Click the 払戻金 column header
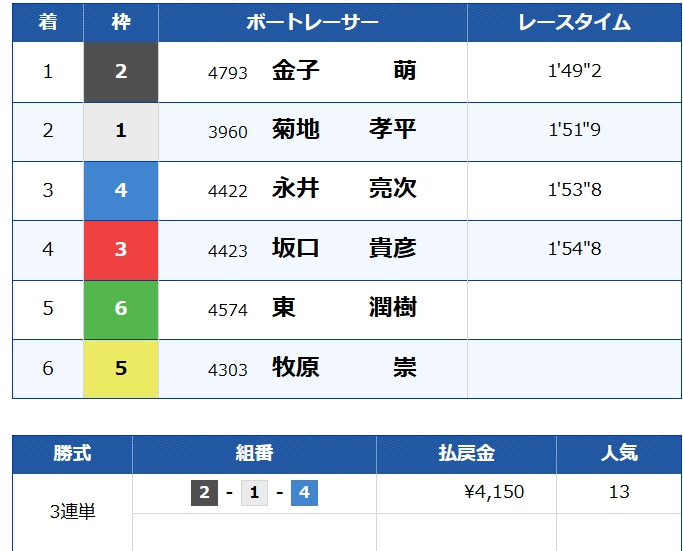Viewport: 683px width, 551px height. click(466, 454)
